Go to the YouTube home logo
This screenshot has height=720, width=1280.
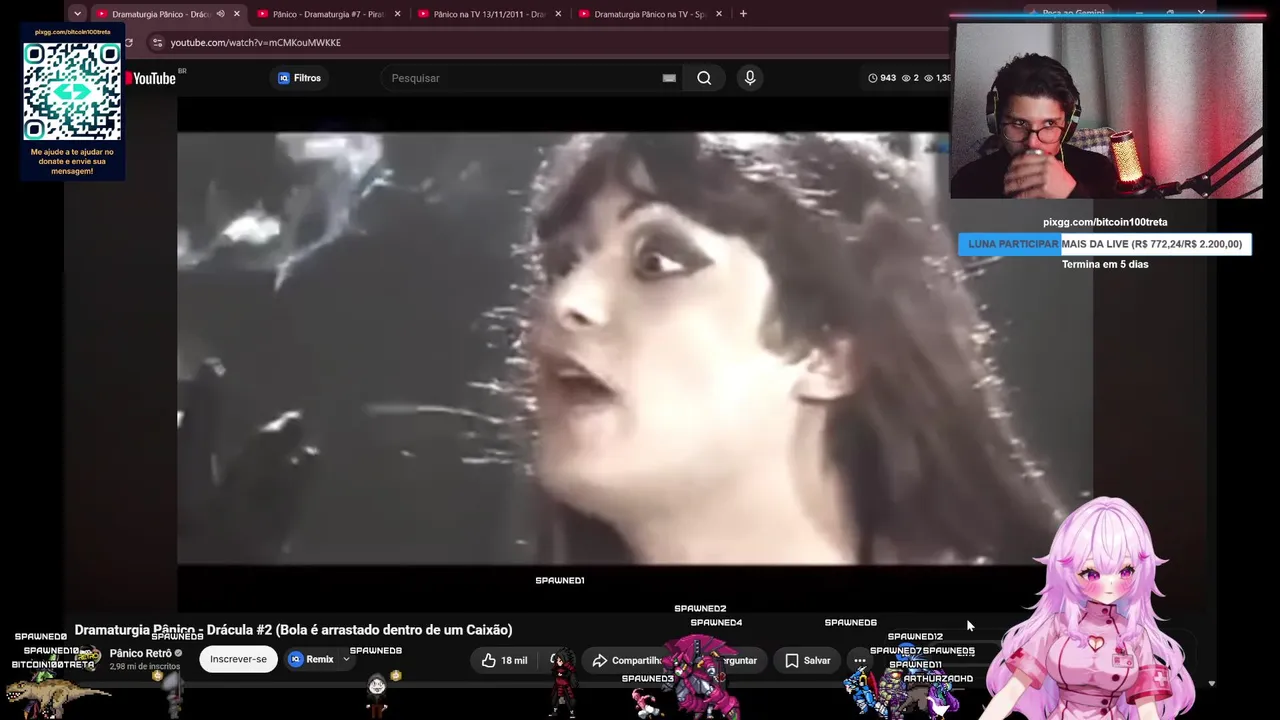153,78
